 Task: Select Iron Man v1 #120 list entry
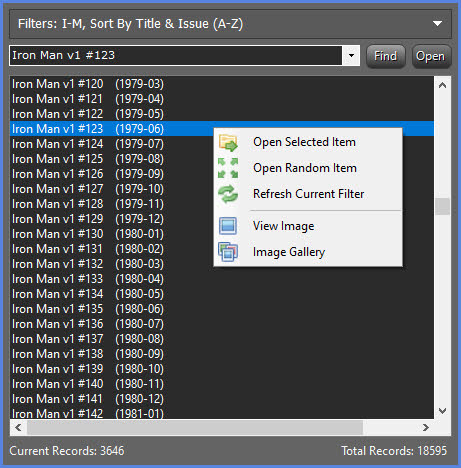click(x=222, y=84)
